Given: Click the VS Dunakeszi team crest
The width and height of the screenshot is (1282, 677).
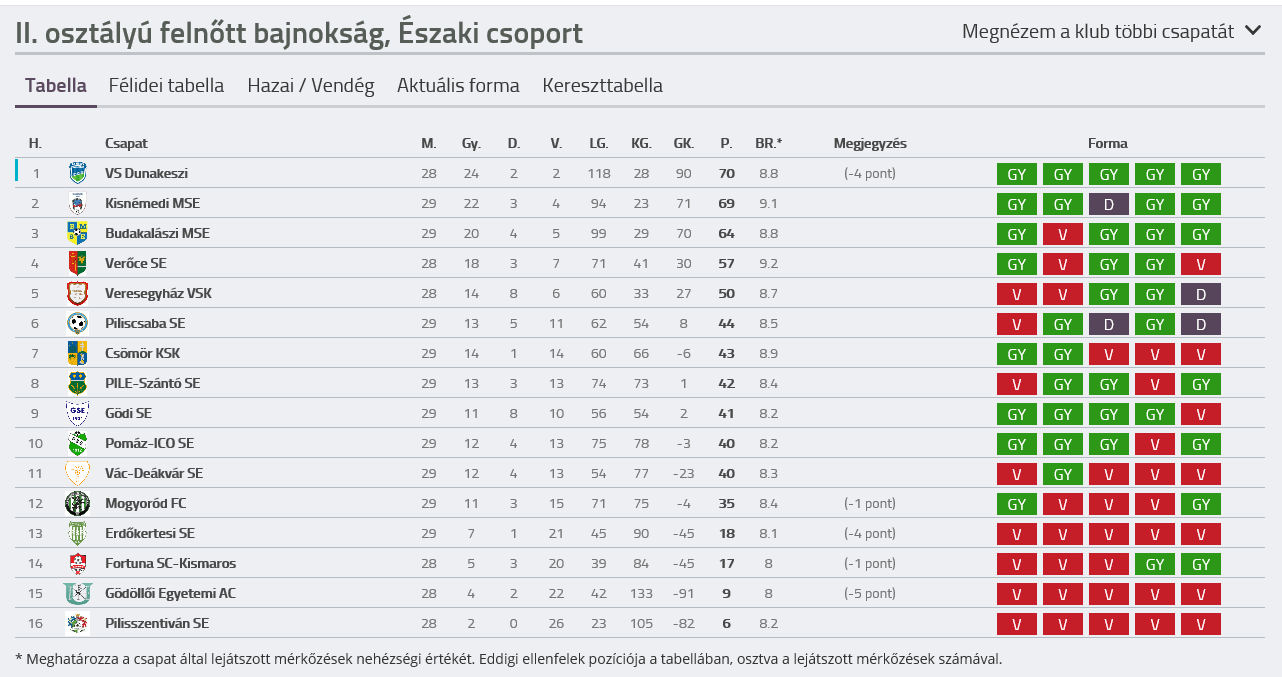Looking at the screenshot, I should pyautogui.click(x=77, y=173).
